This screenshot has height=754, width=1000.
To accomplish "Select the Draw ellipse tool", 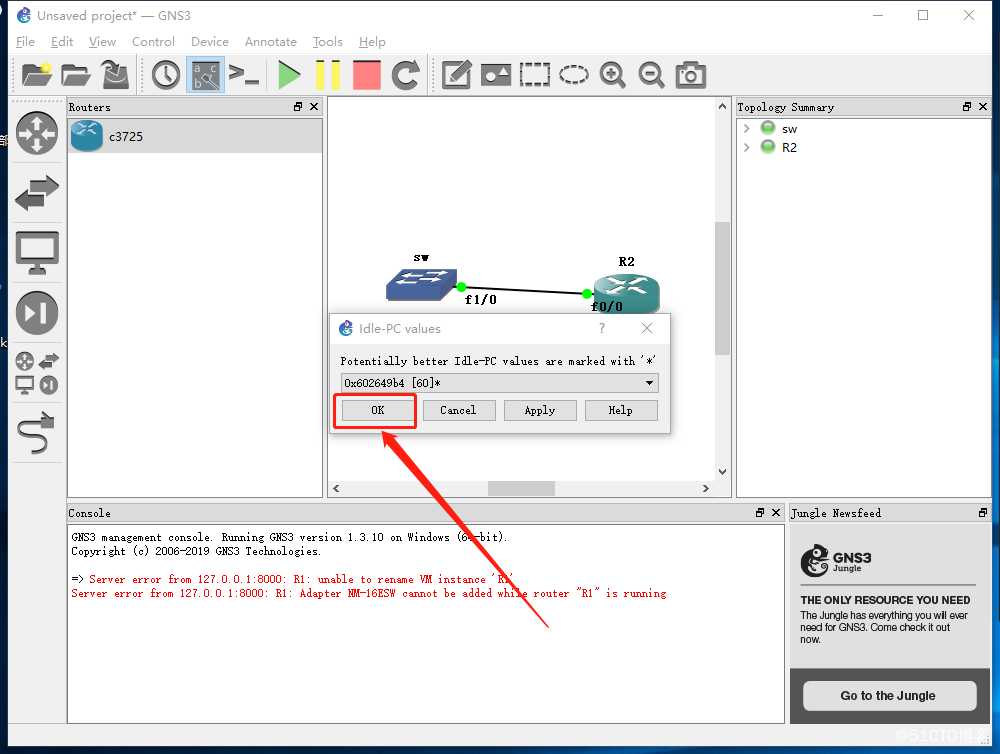I will [x=574, y=75].
